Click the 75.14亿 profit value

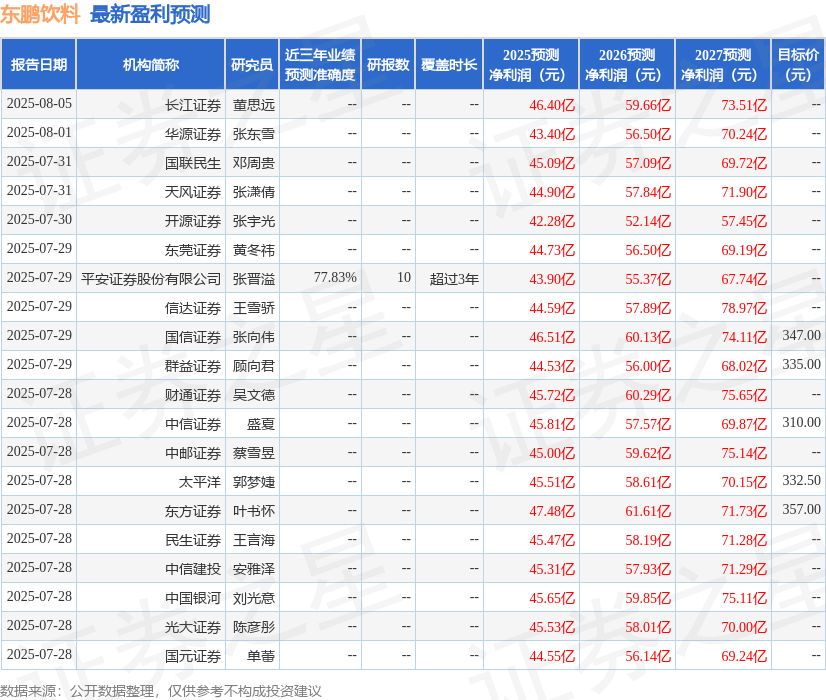coord(744,452)
